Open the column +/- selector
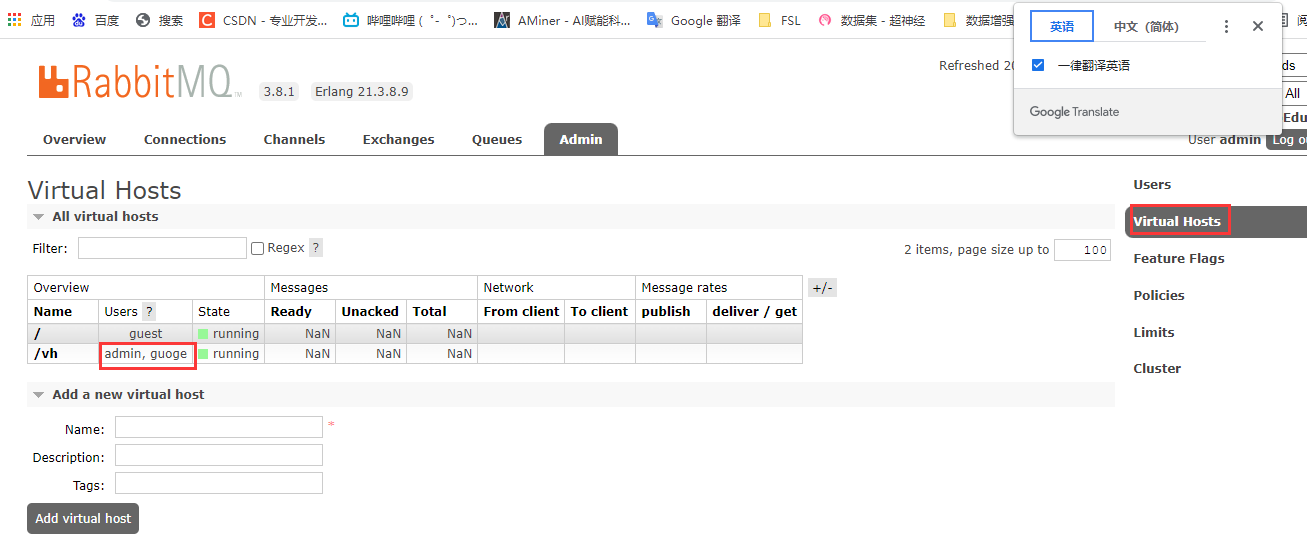1307x546 pixels. (822, 288)
